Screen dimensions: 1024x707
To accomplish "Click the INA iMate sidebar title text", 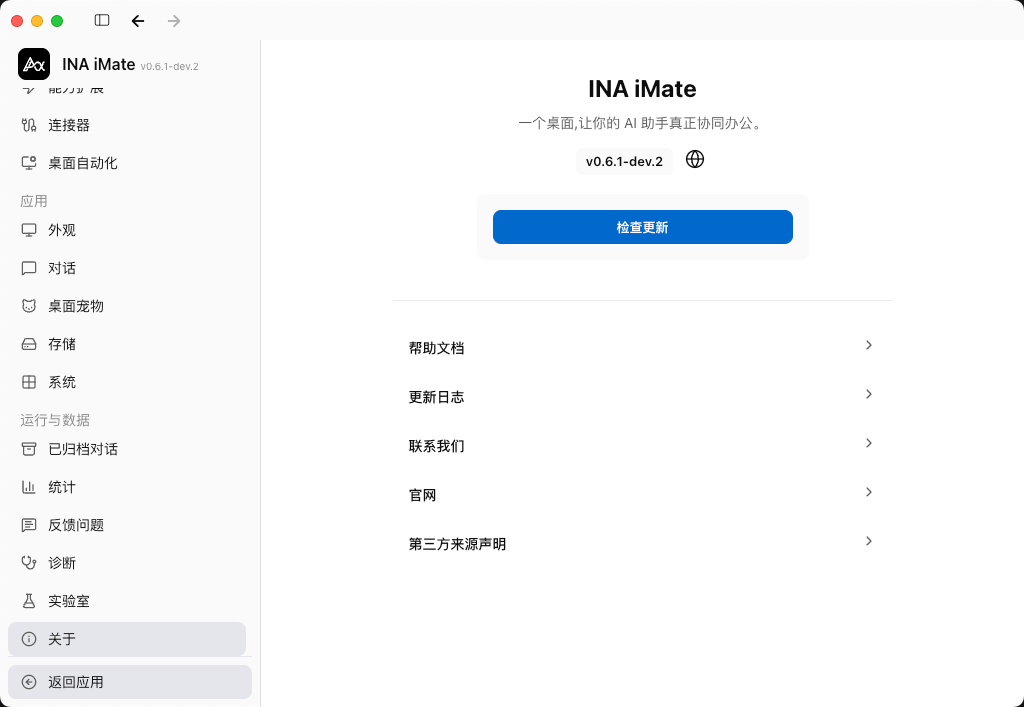I will pyautogui.click(x=99, y=65).
